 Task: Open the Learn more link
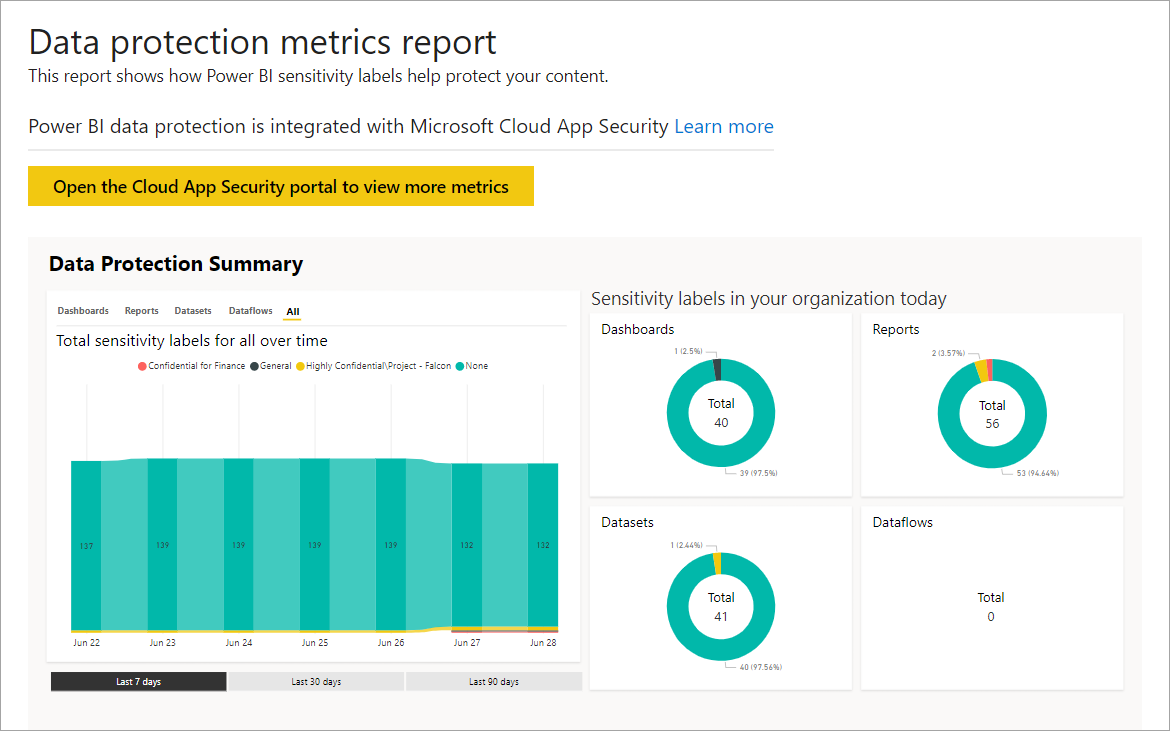(724, 127)
